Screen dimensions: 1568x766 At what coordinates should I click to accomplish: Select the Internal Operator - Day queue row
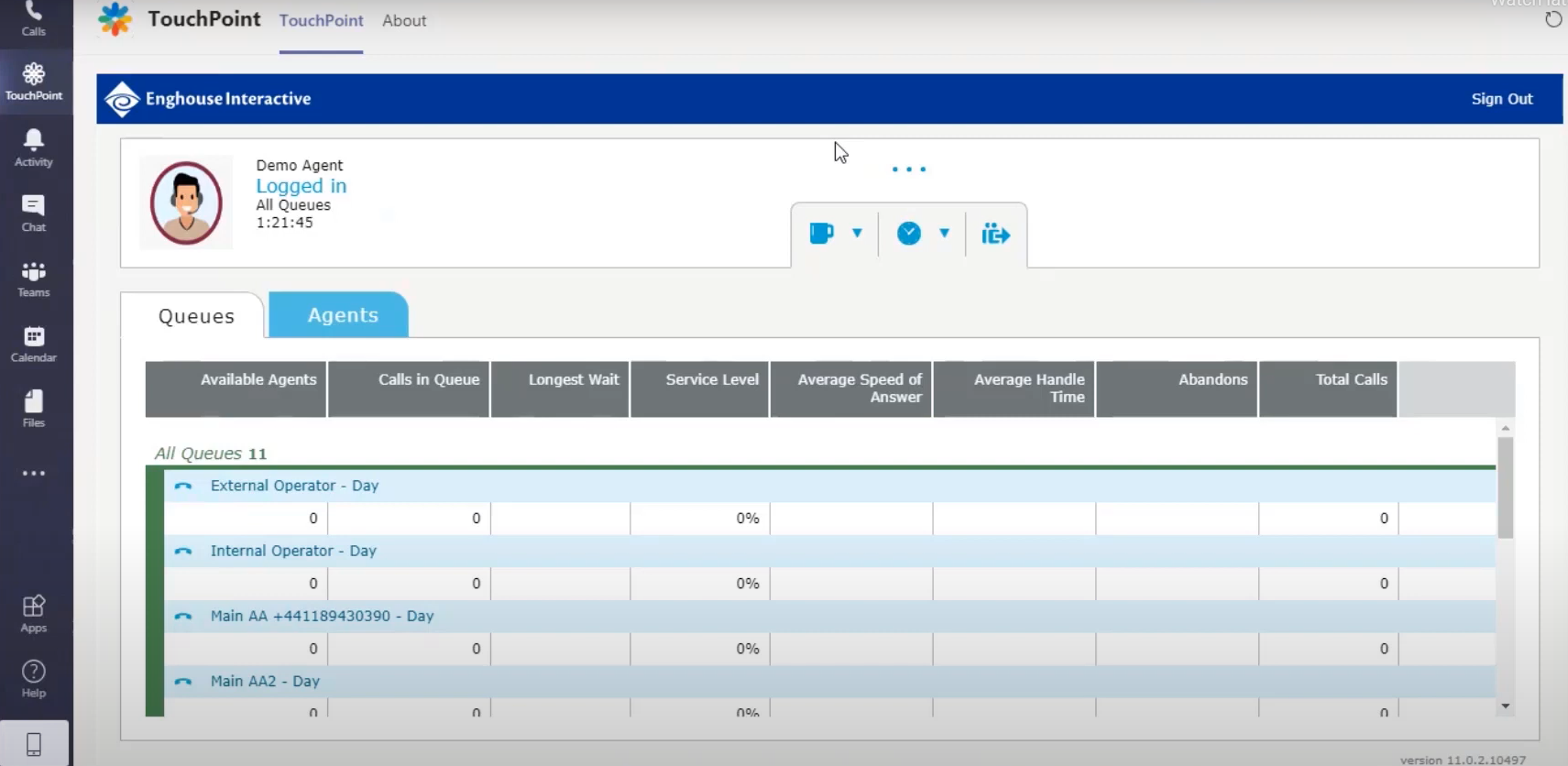click(829, 552)
